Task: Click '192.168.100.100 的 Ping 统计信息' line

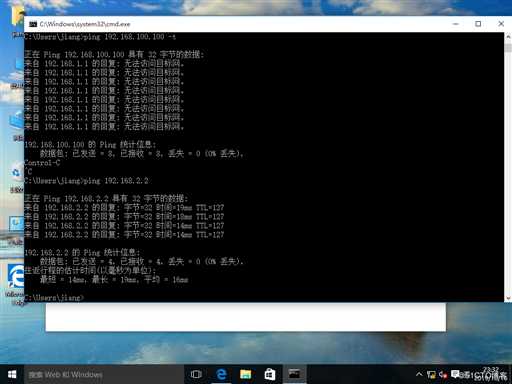Action: [x=90, y=145]
